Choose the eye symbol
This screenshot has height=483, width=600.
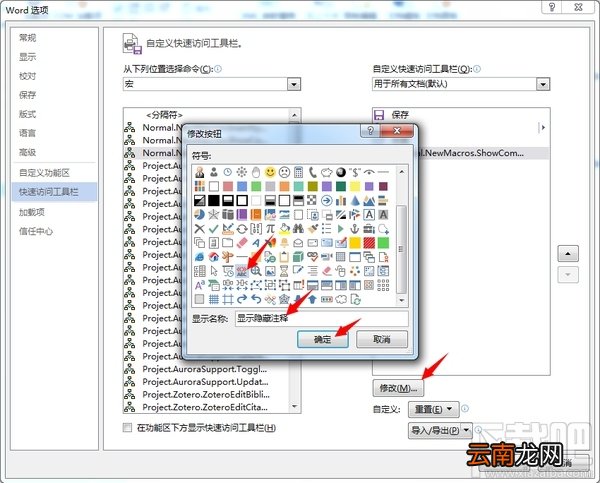[369, 172]
